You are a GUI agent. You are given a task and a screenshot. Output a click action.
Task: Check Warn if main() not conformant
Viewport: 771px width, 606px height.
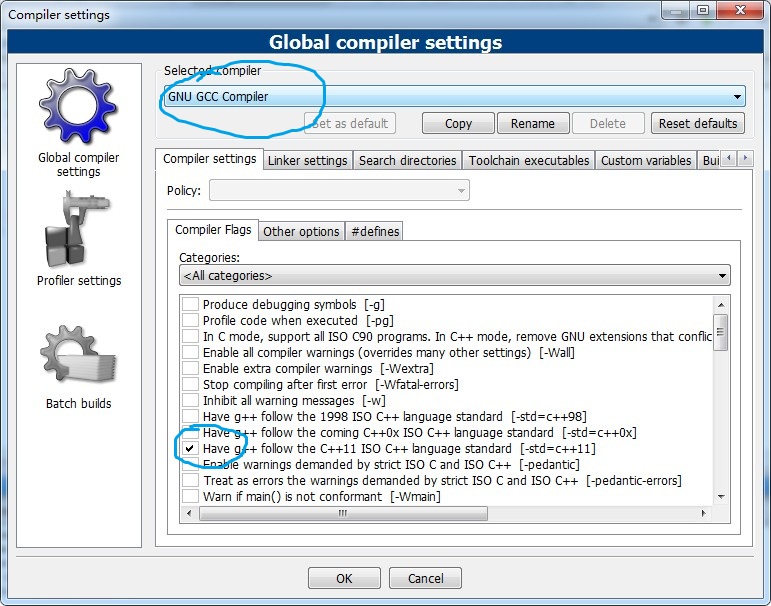coord(190,496)
